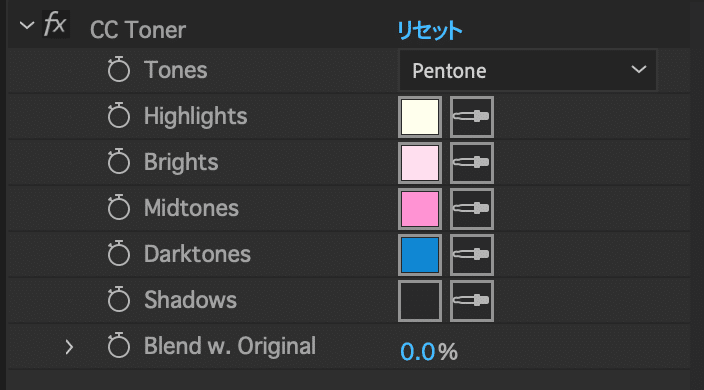The image size is (704, 390).
Task: Click the 0.0% blend value field
Action: [x=428, y=351]
